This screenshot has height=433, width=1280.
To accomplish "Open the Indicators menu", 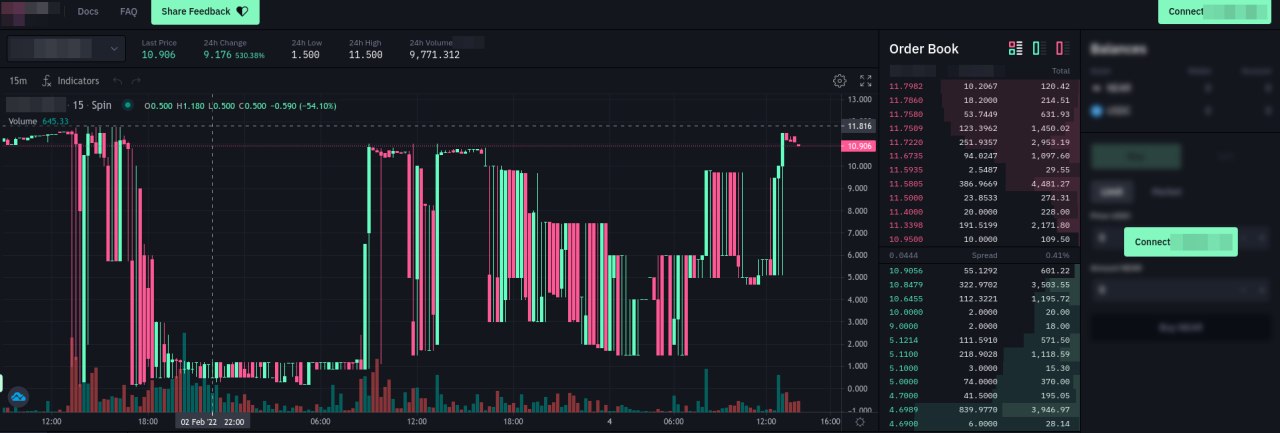I will 71,80.
